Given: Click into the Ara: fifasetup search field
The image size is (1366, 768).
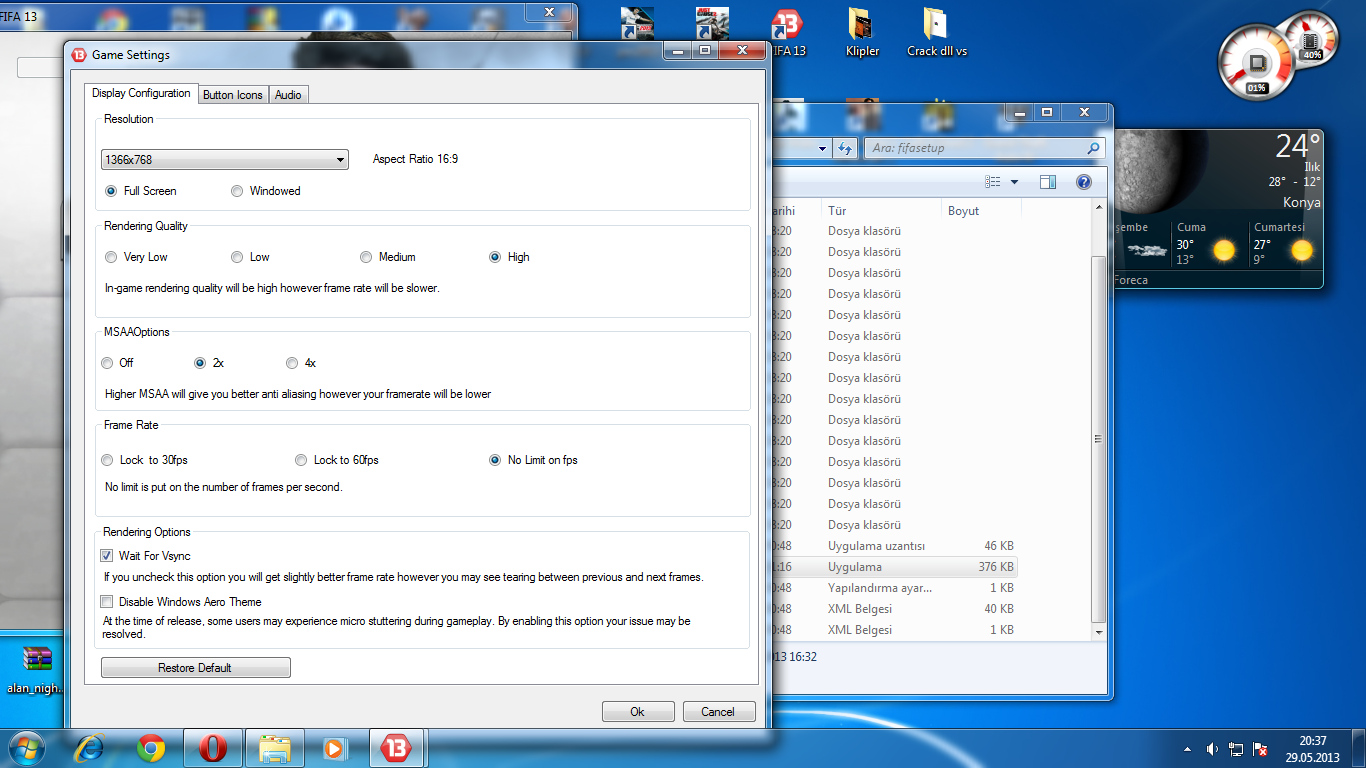Looking at the screenshot, I should pos(975,148).
